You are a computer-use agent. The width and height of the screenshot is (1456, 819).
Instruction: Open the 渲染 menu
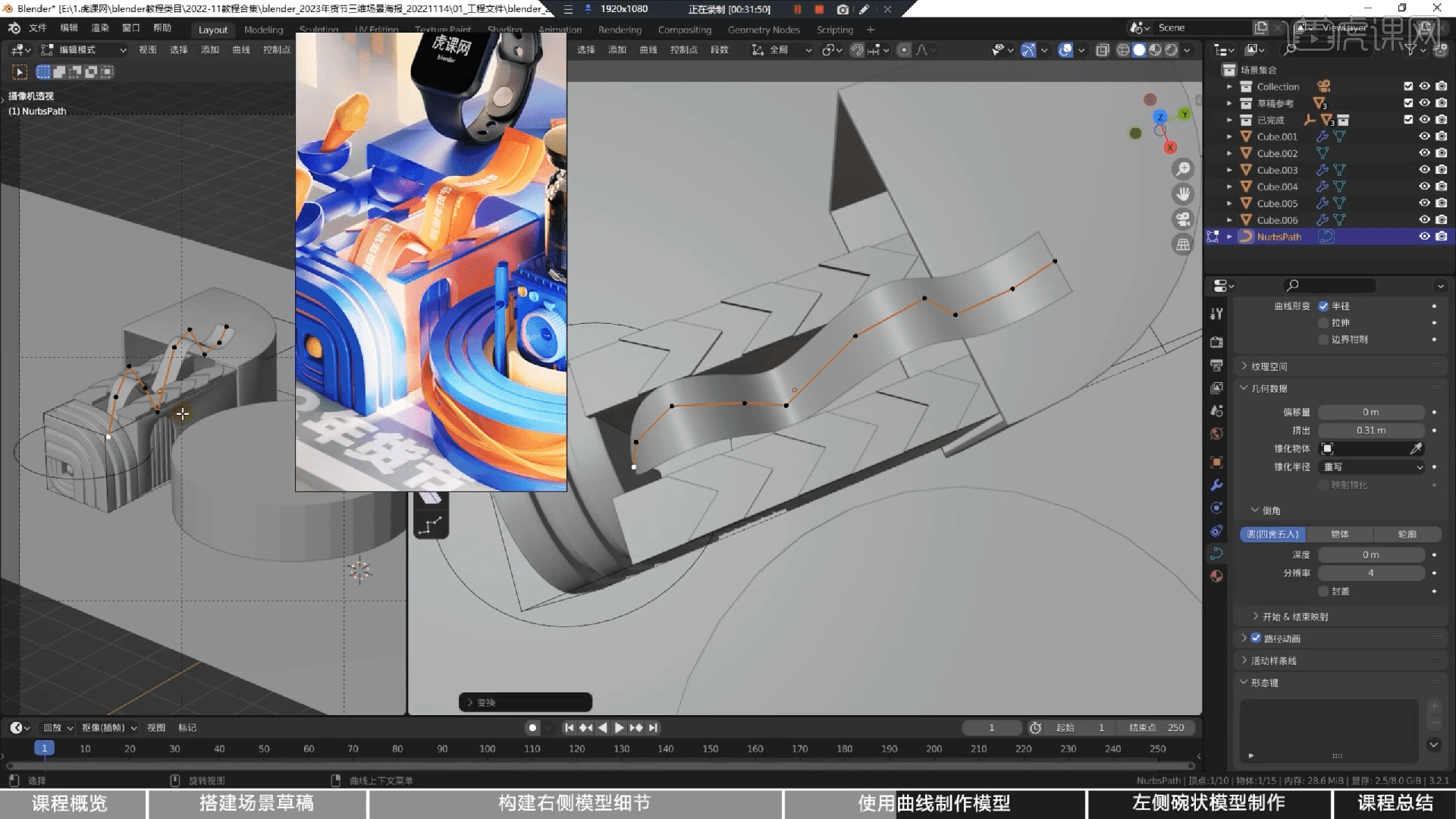click(x=100, y=28)
